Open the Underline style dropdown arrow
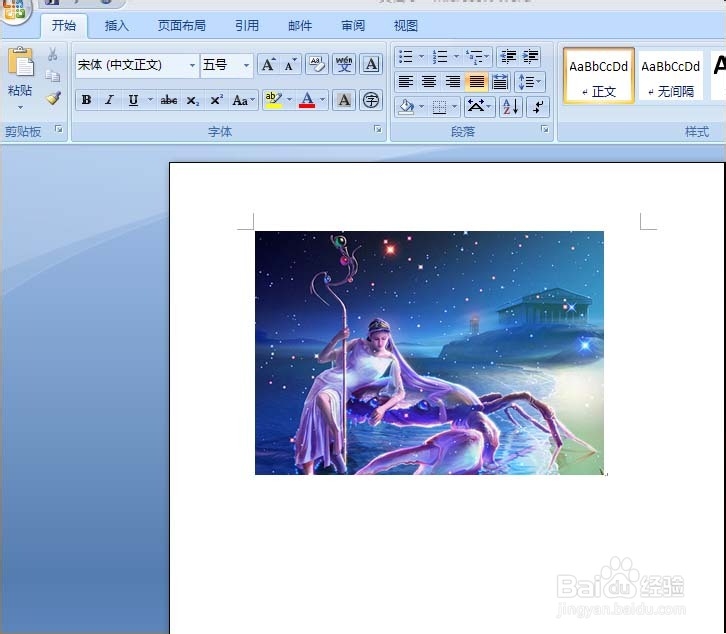This screenshot has height=634, width=726. pos(150,100)
